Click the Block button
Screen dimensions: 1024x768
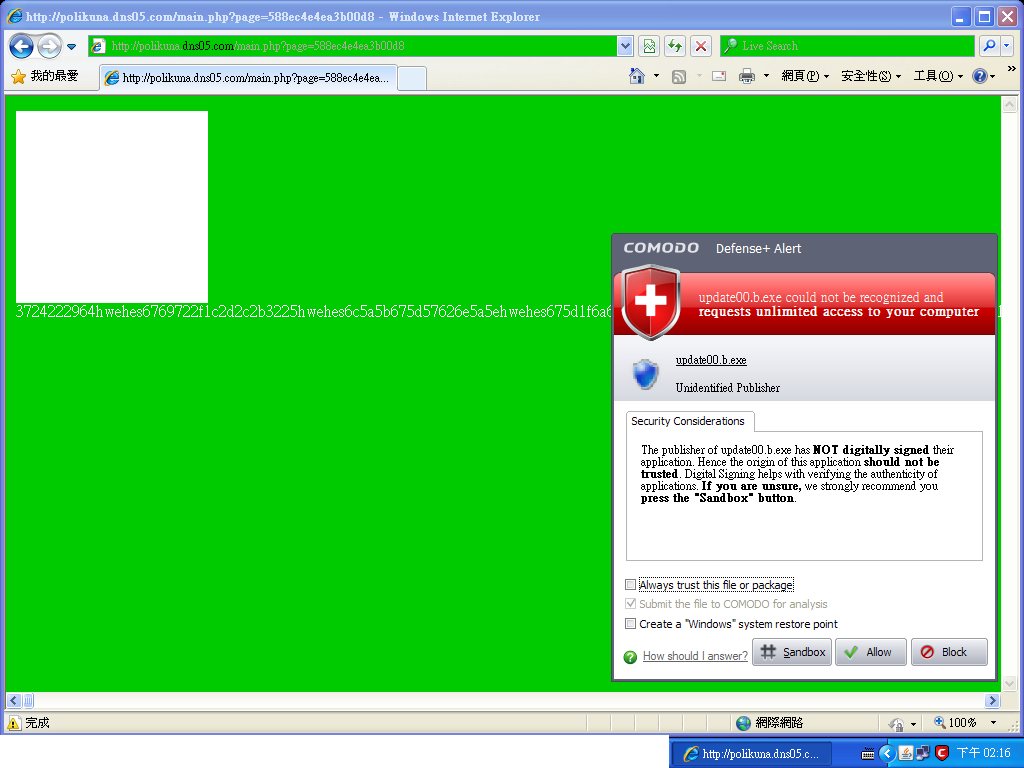(949, 652)
